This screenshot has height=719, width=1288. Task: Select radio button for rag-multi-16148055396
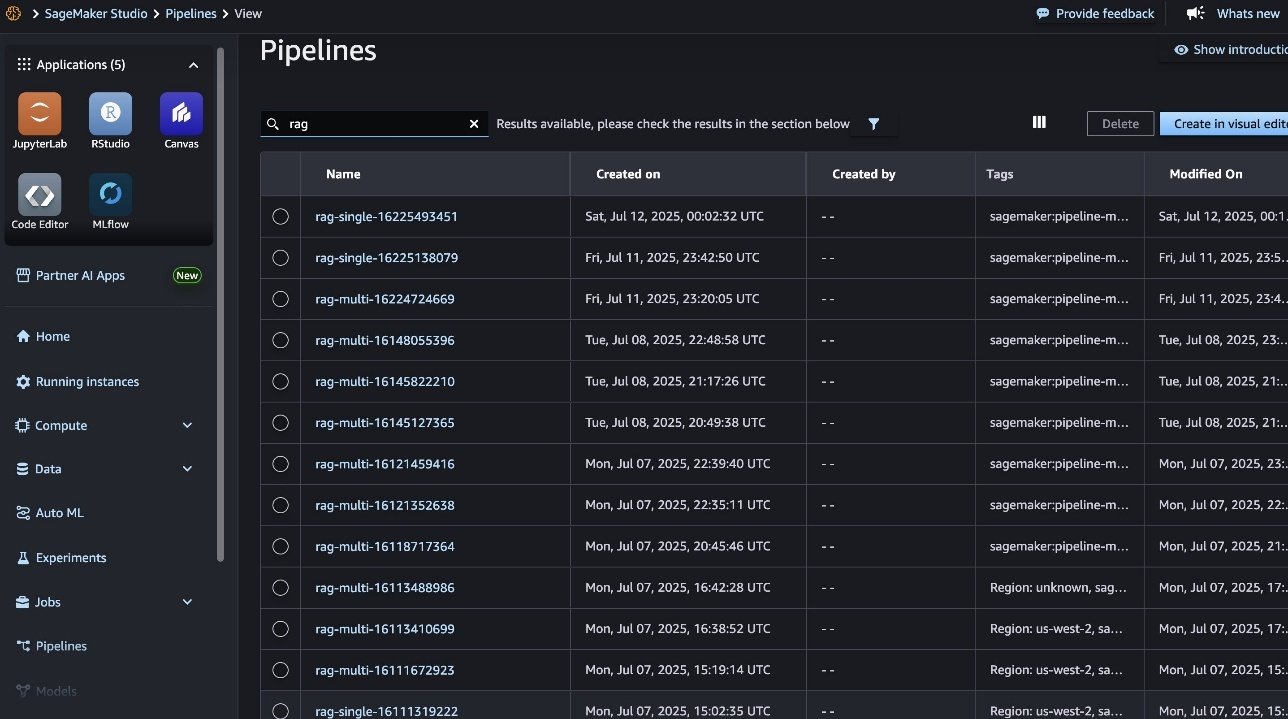(x=280, y=340)
